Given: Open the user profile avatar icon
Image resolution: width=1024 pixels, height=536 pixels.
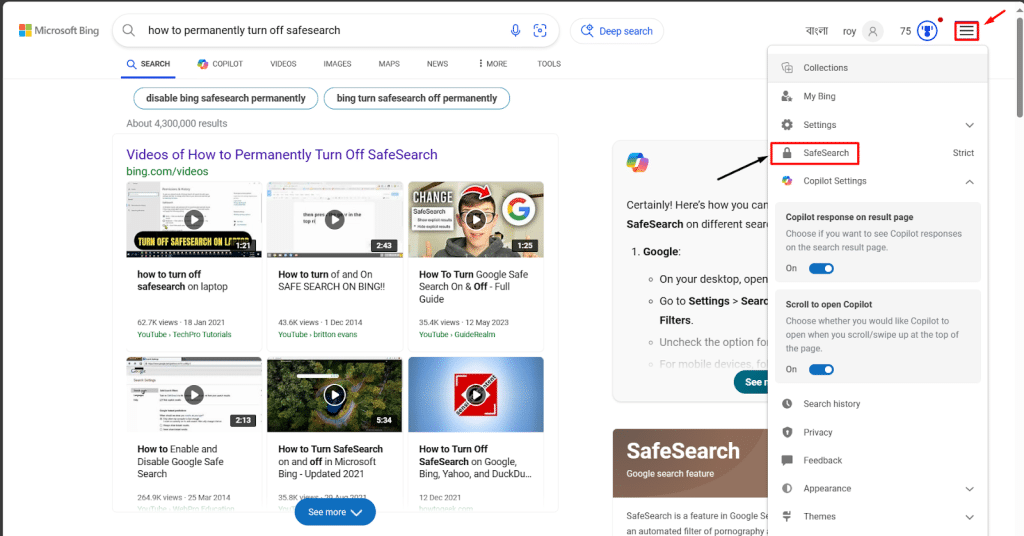Looking at the screenshot, I should 872,31.
